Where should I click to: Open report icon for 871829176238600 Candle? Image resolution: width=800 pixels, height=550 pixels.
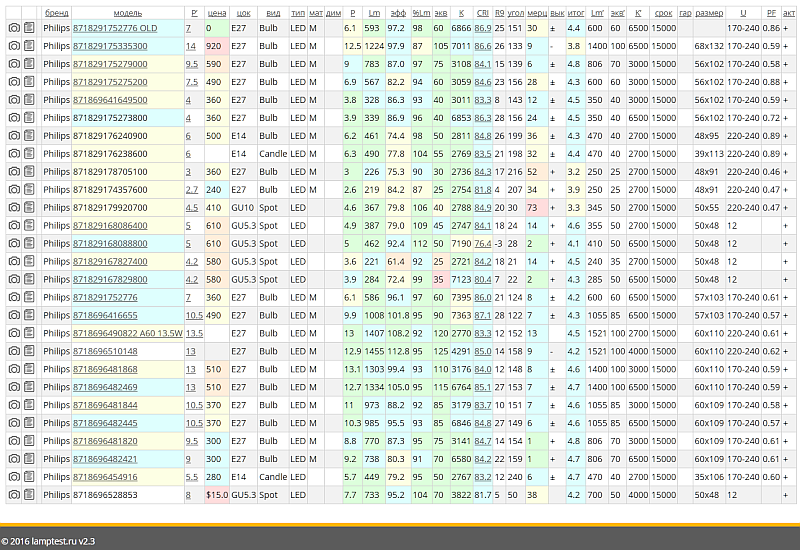point(29,154)
